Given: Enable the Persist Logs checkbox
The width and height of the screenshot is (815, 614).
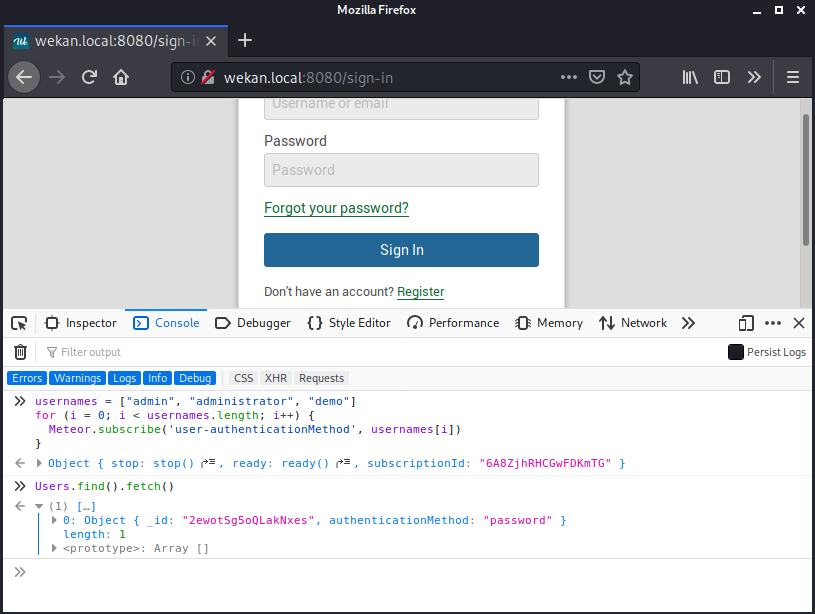Looking at the screenshot, I should click(736, 352).
